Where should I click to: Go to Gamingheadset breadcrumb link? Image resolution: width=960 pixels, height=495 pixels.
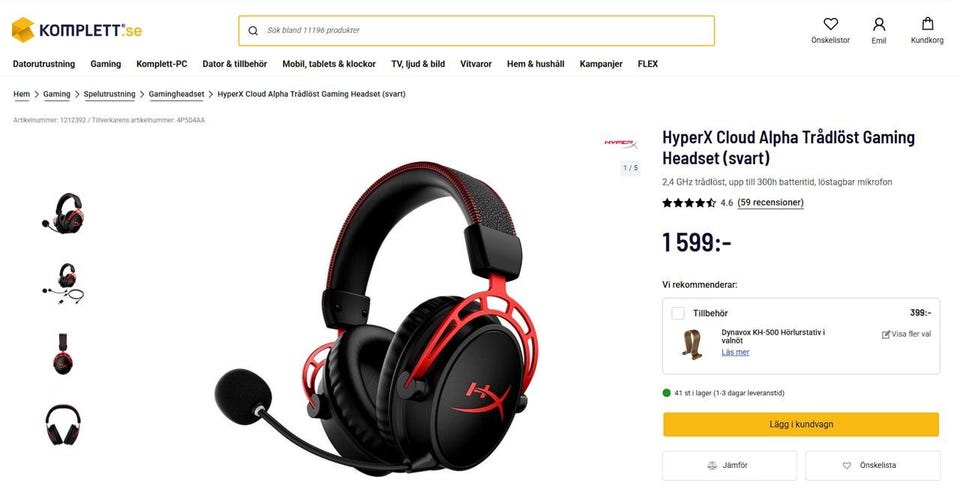[176, 94]
